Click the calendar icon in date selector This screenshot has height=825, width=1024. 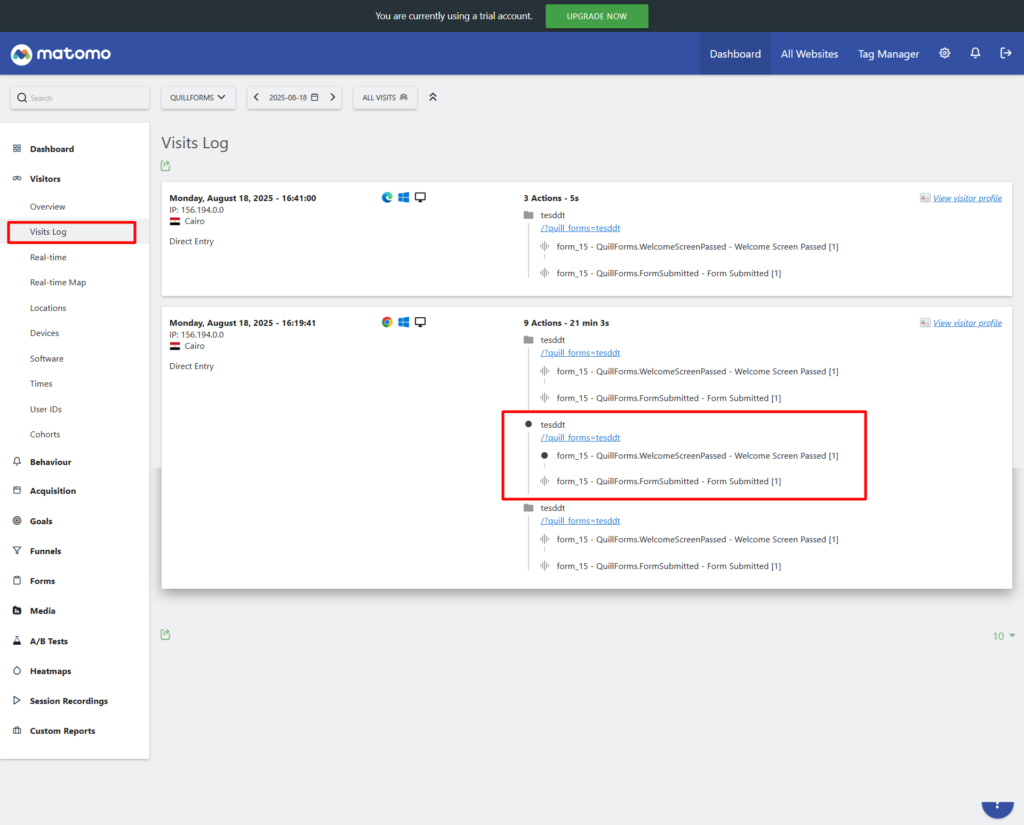pyautogui.click(x=315, y=97)
